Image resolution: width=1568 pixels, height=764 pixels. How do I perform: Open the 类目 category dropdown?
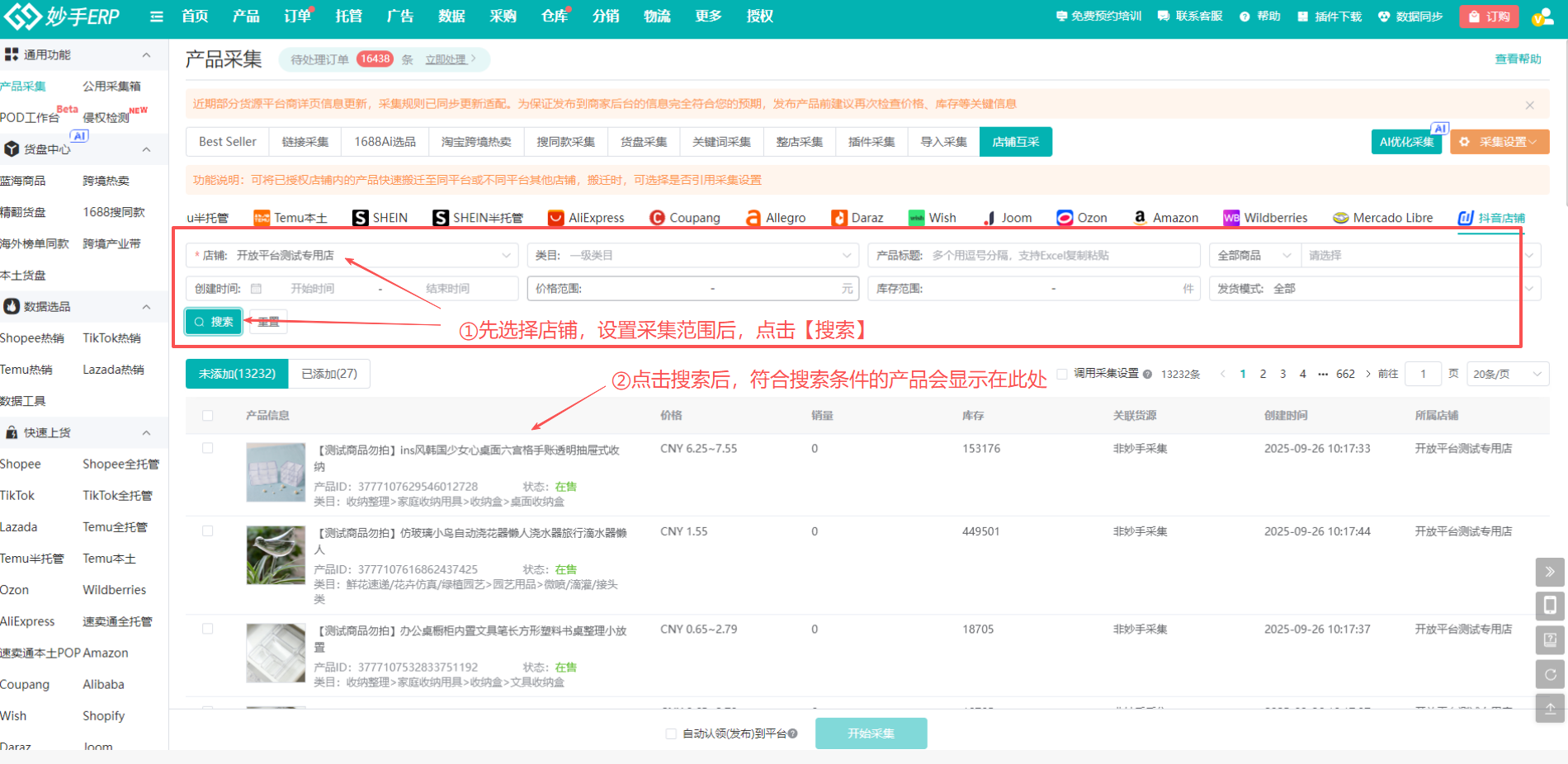(693, 256)
